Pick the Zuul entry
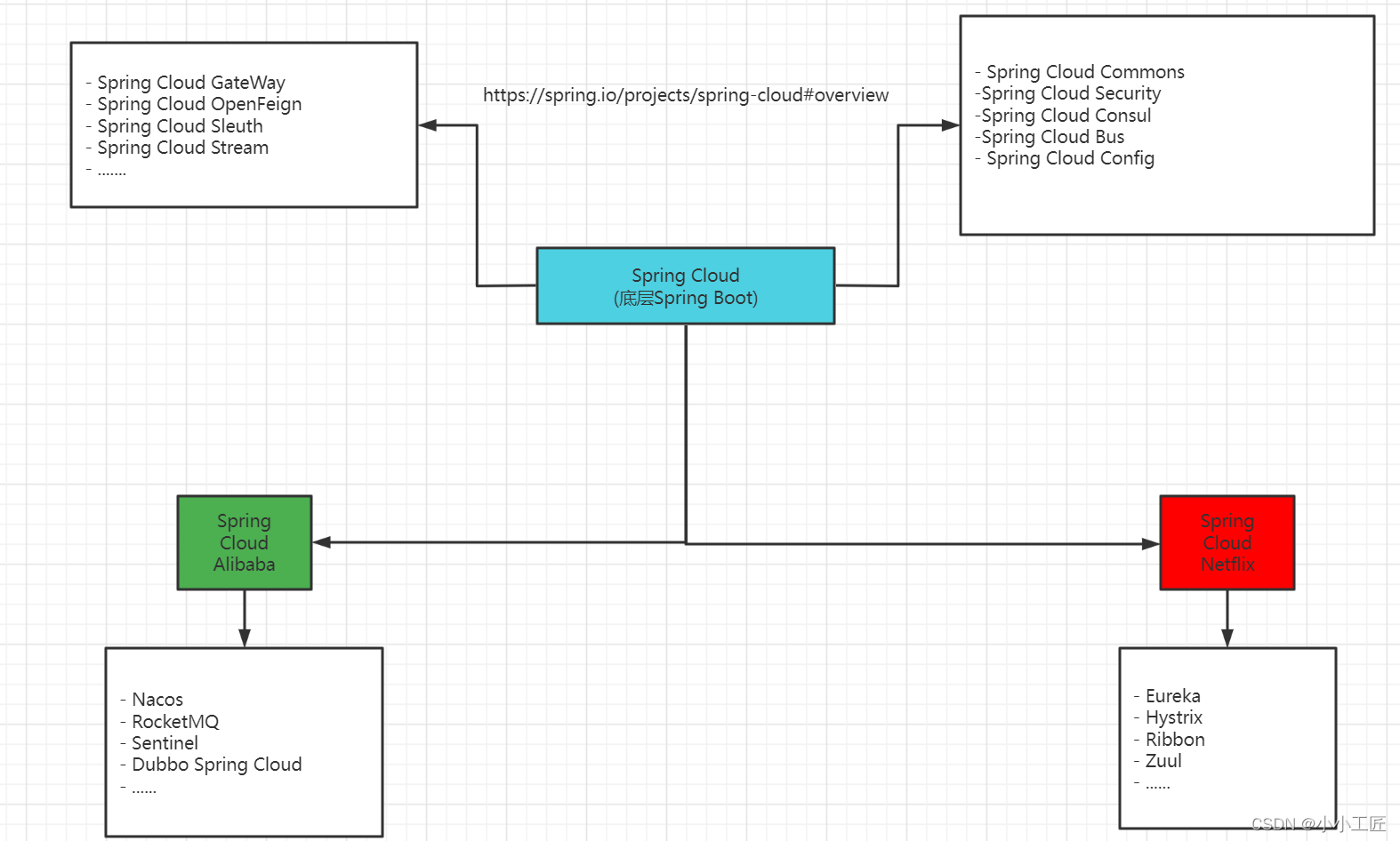 tap(1163, 761)
